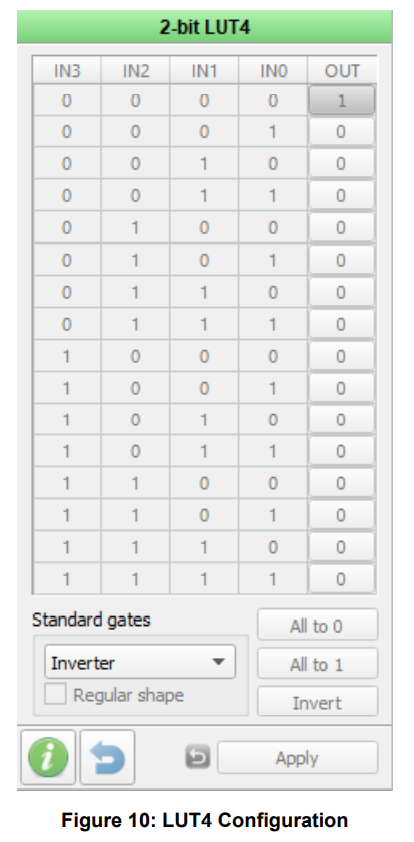The height and width of the screenshot is (842, 414).
Task: Click the IN0 column header
Action: click(x=273, y=70)
